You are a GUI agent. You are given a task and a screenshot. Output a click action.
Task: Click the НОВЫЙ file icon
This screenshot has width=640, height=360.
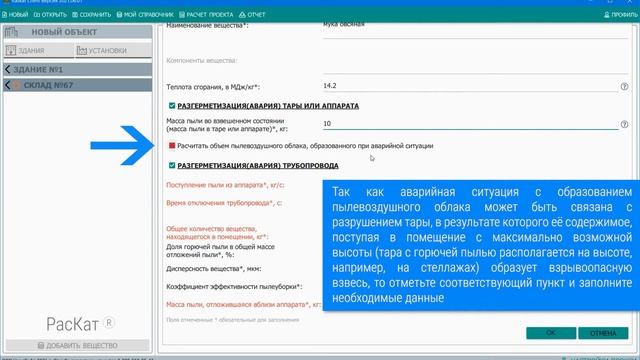click(x=4, y=15)
